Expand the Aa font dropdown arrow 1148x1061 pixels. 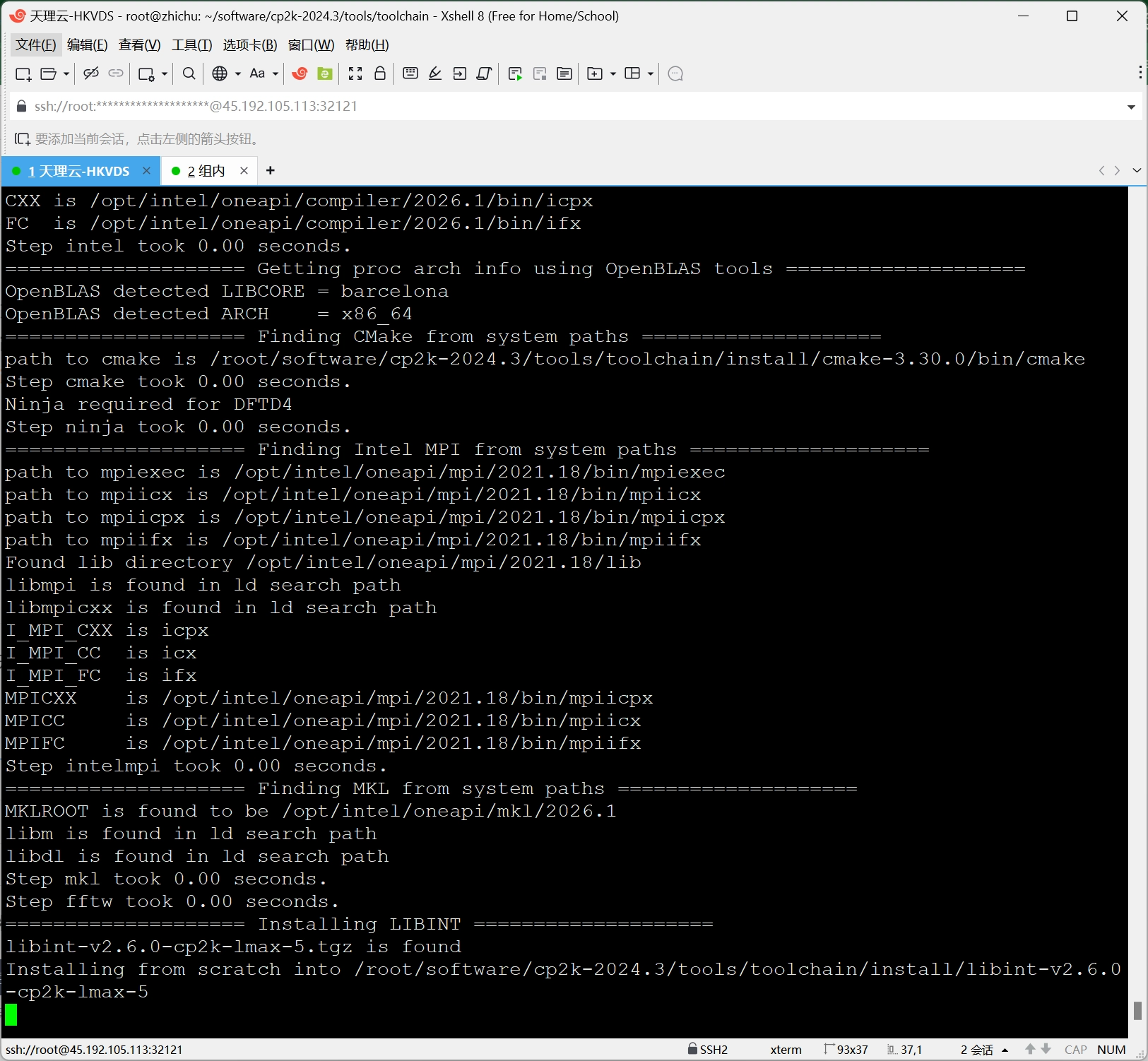pyautogui.click(x=276, y=73)
